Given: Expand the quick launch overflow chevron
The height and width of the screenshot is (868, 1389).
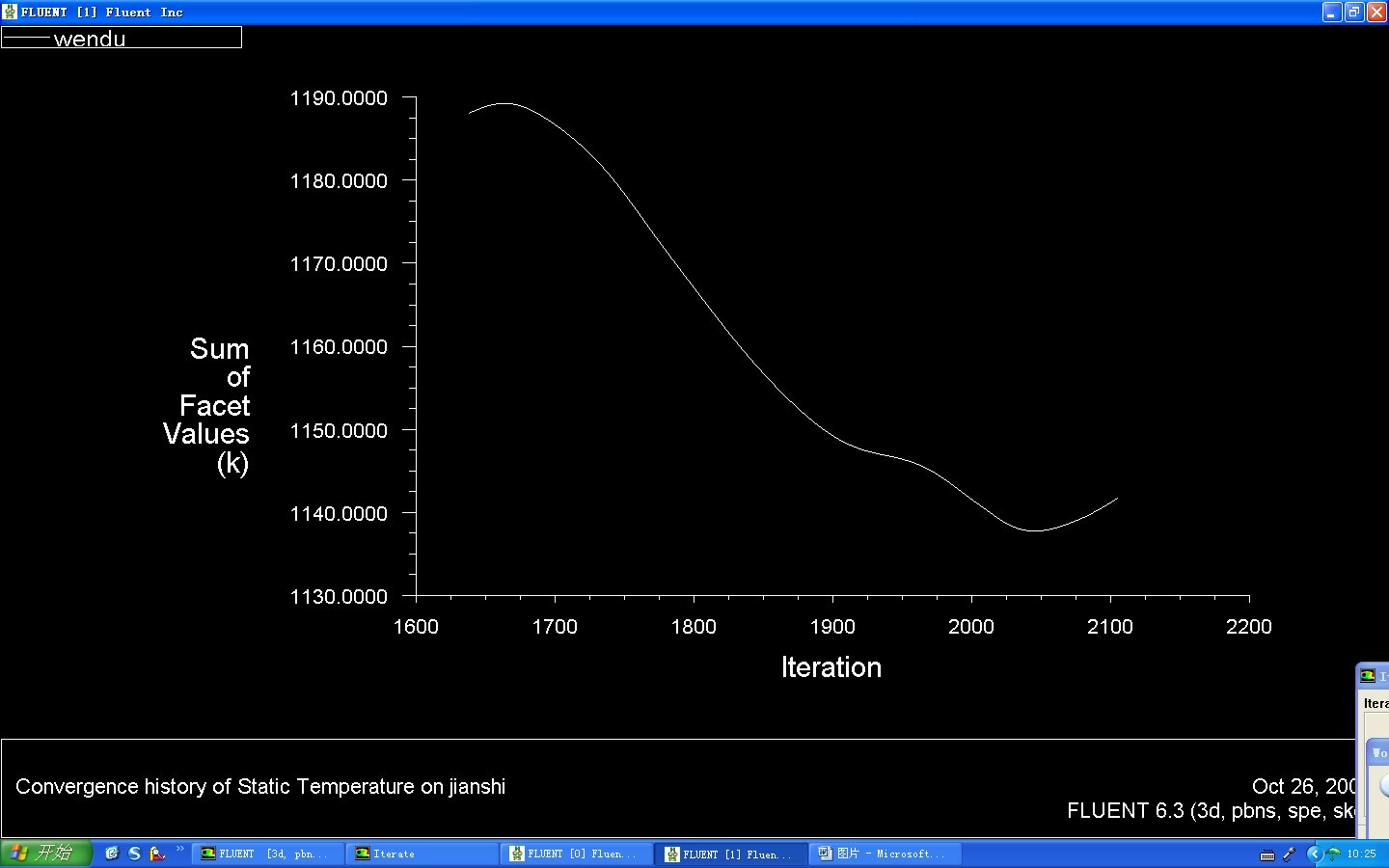Looking at the screenshot, I should 179,850.
